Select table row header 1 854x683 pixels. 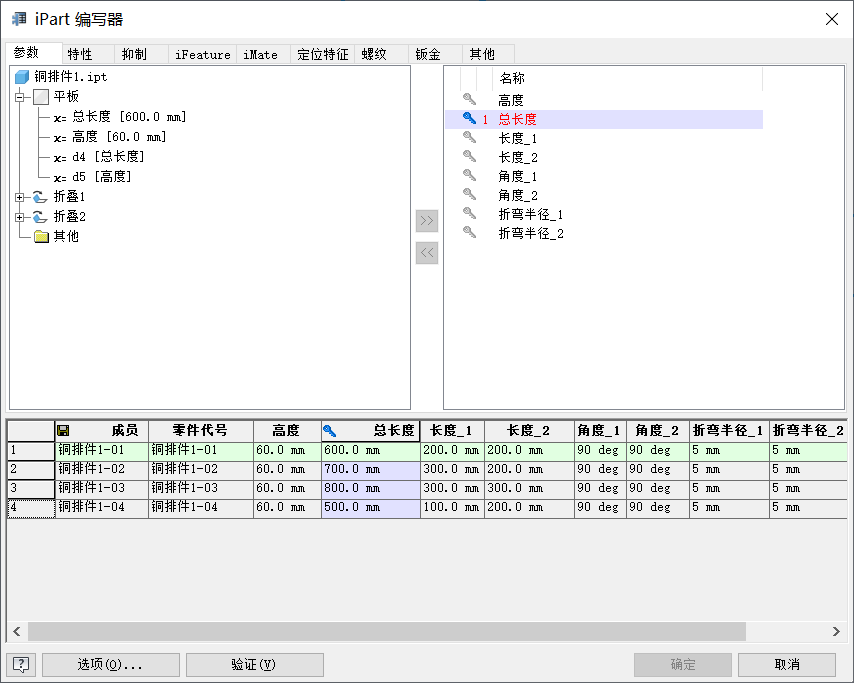click(31, 451)
